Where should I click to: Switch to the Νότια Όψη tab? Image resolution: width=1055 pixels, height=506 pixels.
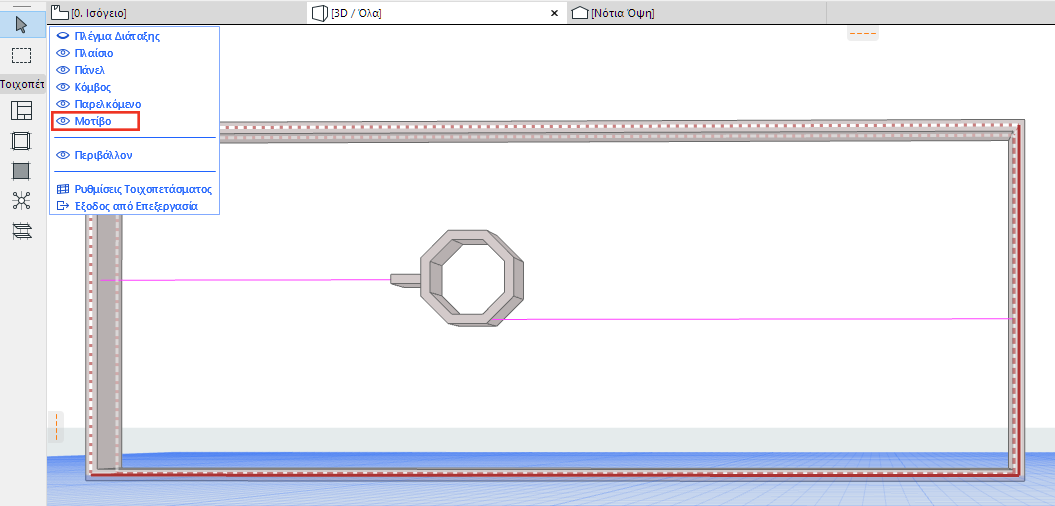tap(696, 13)
